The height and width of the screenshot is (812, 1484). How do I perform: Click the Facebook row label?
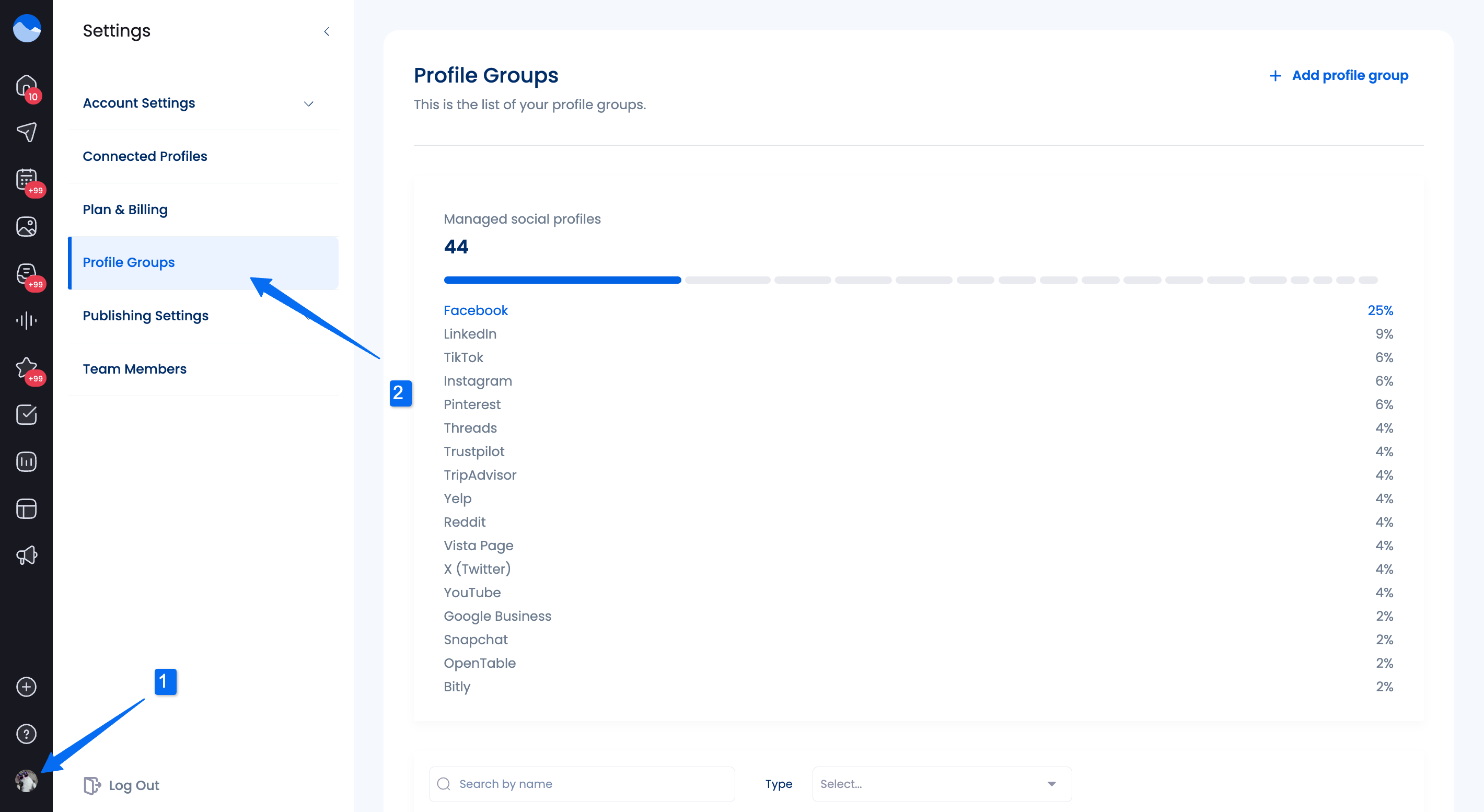pos(476,310)
